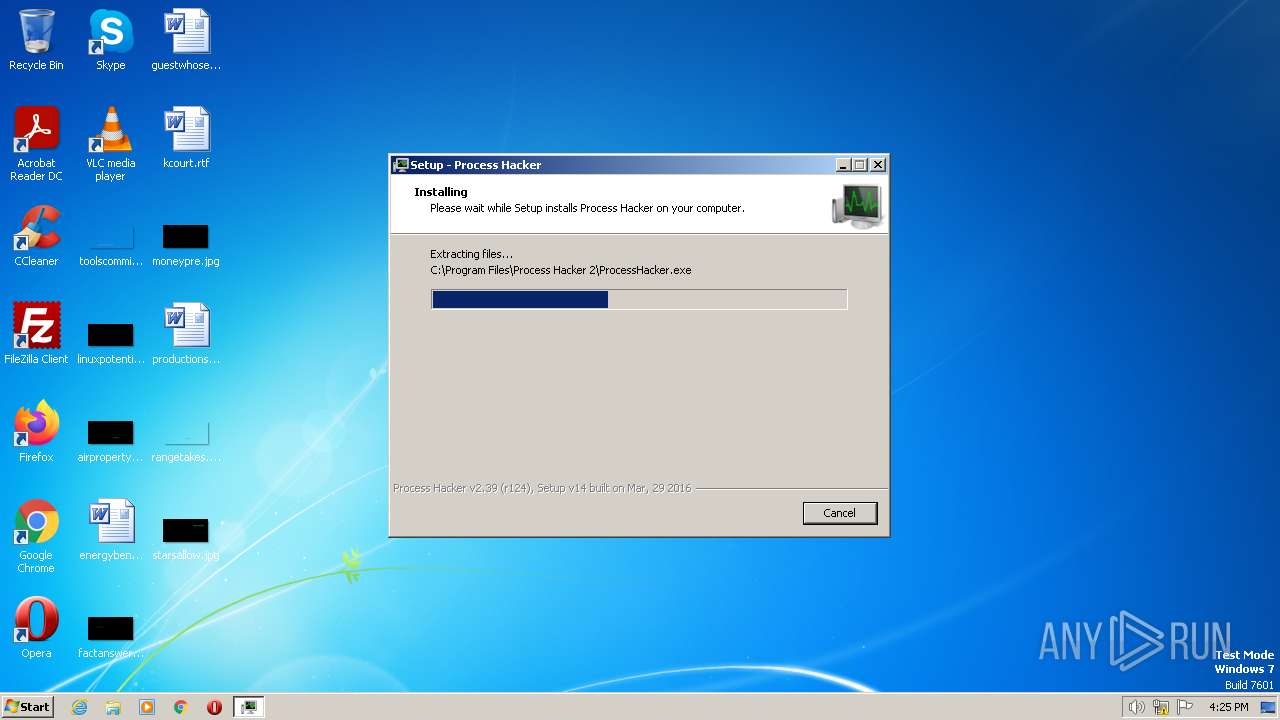The width and height of the screenshot is (1280, 720).
Task: Open Acrobat Reader DC shortcut
Action: tap(36, 143)
